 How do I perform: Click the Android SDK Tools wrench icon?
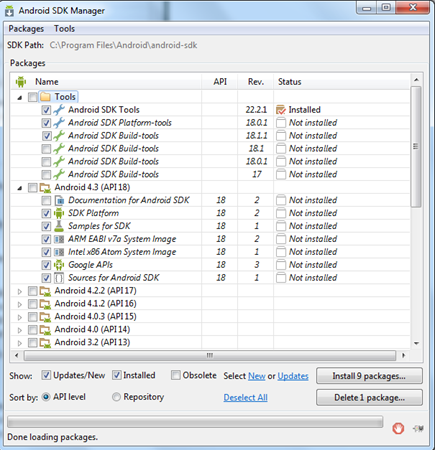pyautogui.click(x=59, y=110)
